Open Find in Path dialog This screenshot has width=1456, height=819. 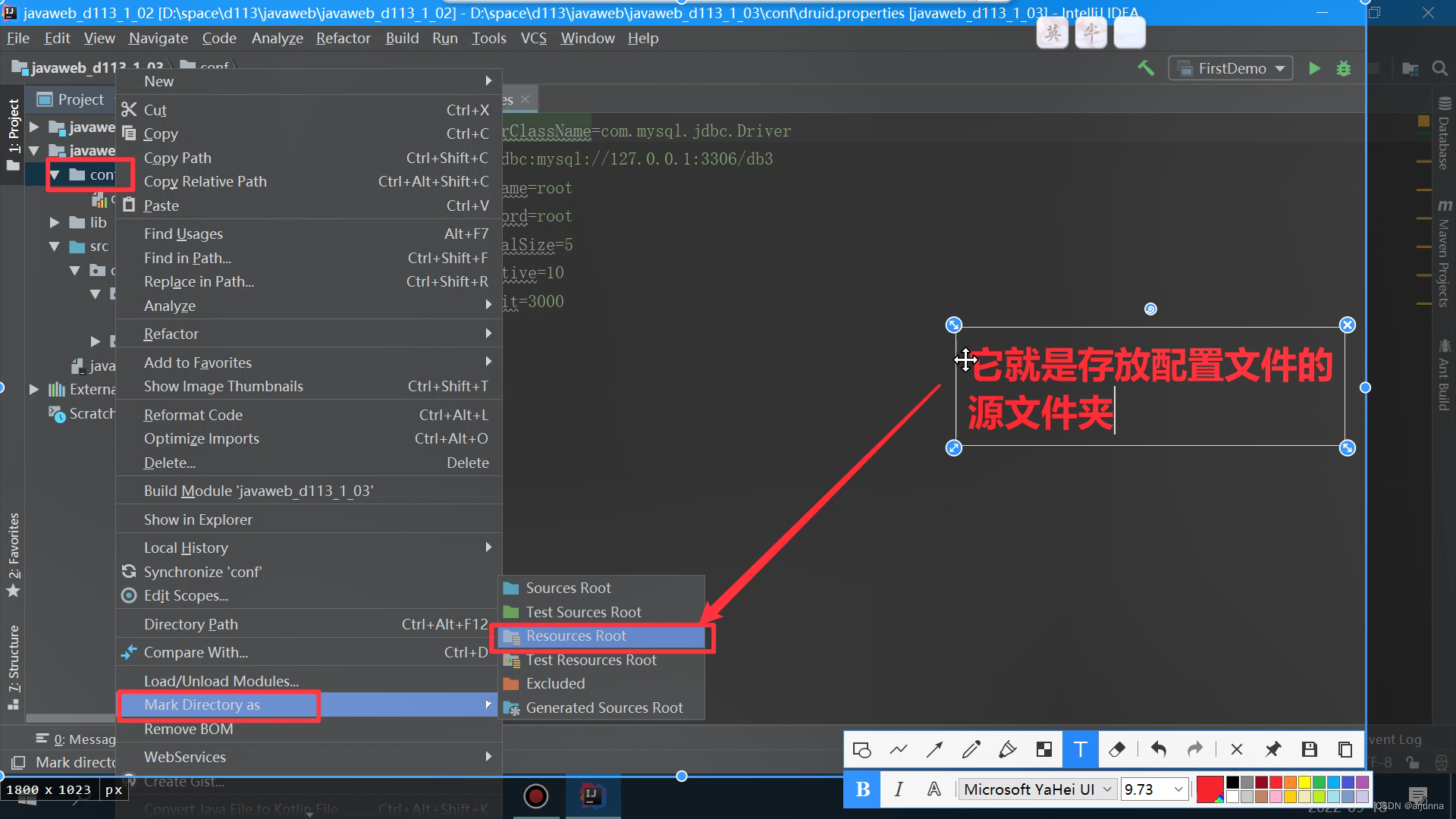coord(187,258)
